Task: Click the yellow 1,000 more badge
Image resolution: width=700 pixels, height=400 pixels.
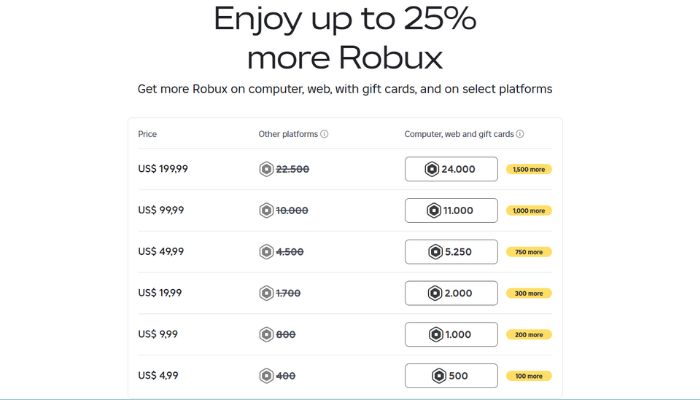Action: coord(528,211)
